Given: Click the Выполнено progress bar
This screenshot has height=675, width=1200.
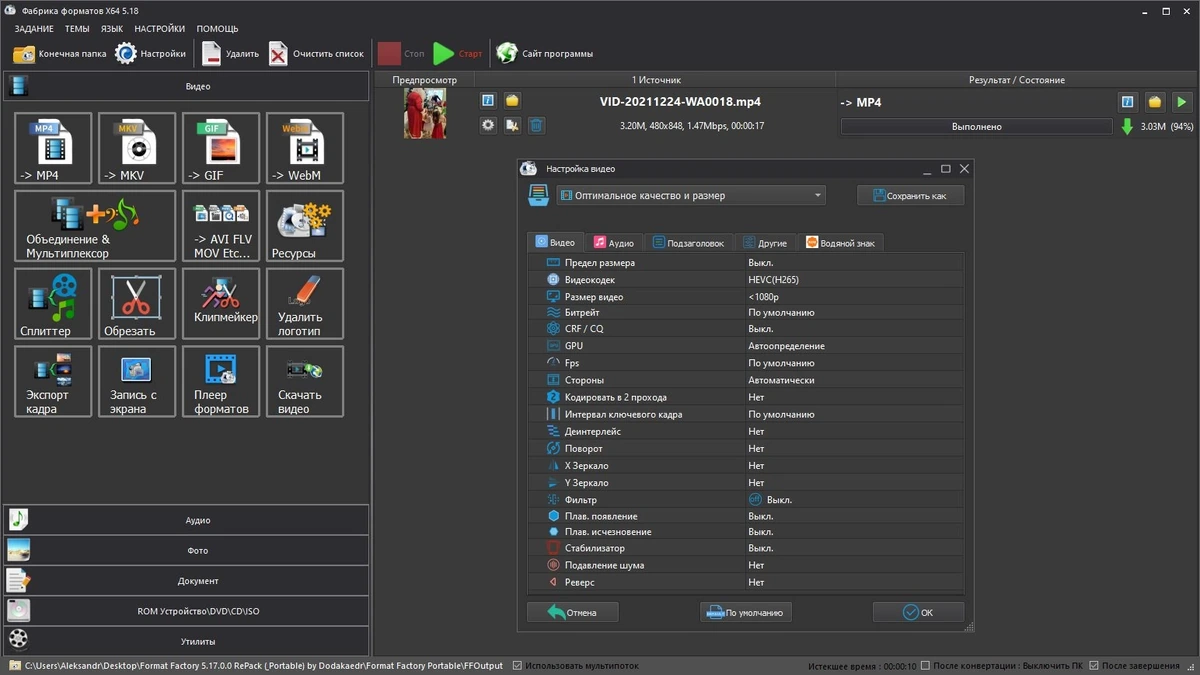Looking at the screenshot, I should pyautogui.click(x=976, y=127).
